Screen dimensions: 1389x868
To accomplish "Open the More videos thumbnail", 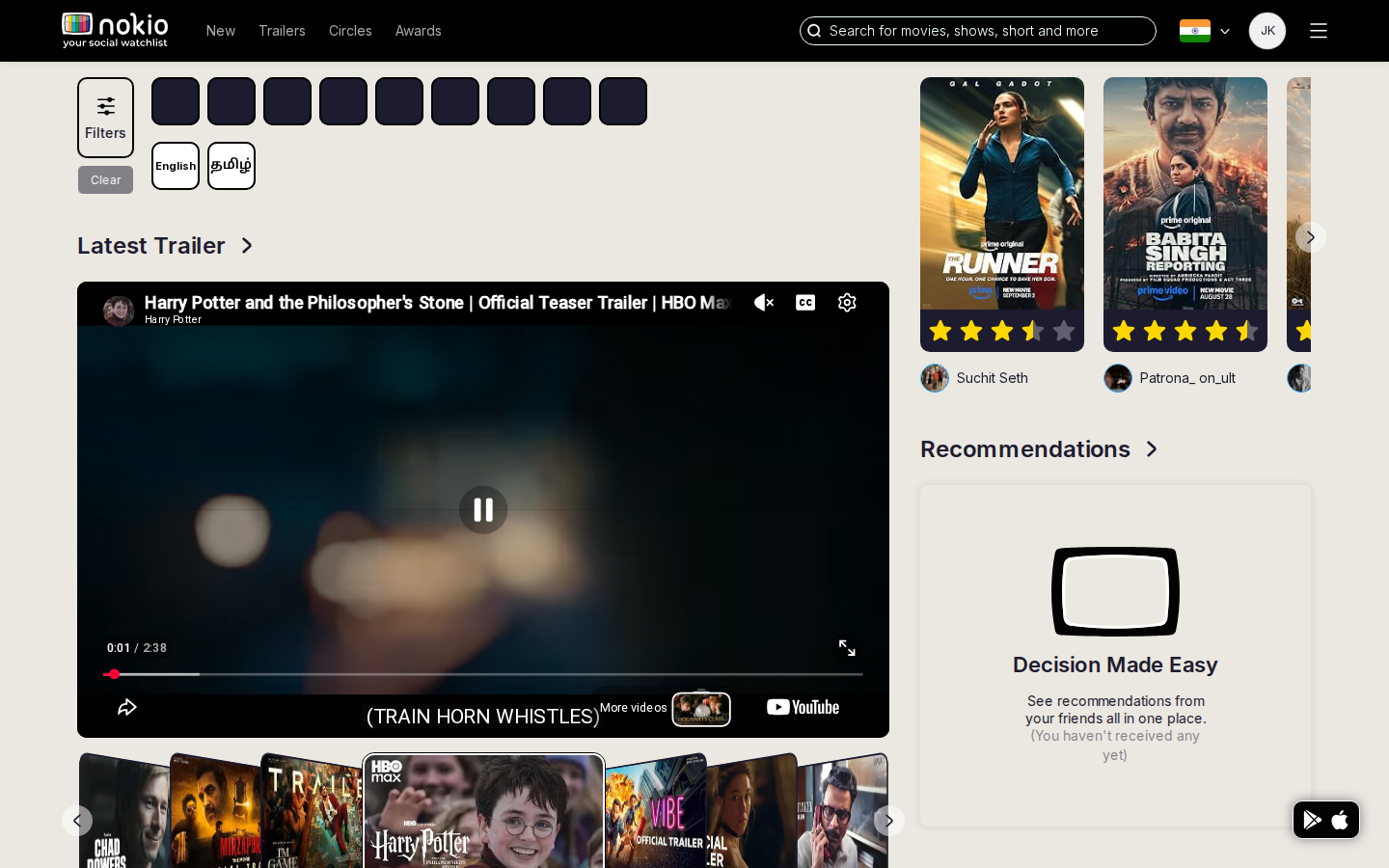I will point(701,709).
